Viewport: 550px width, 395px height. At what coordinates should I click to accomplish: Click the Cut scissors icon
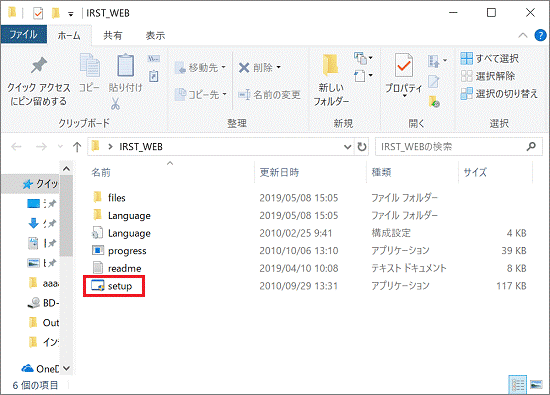click(x=115, y=103)
